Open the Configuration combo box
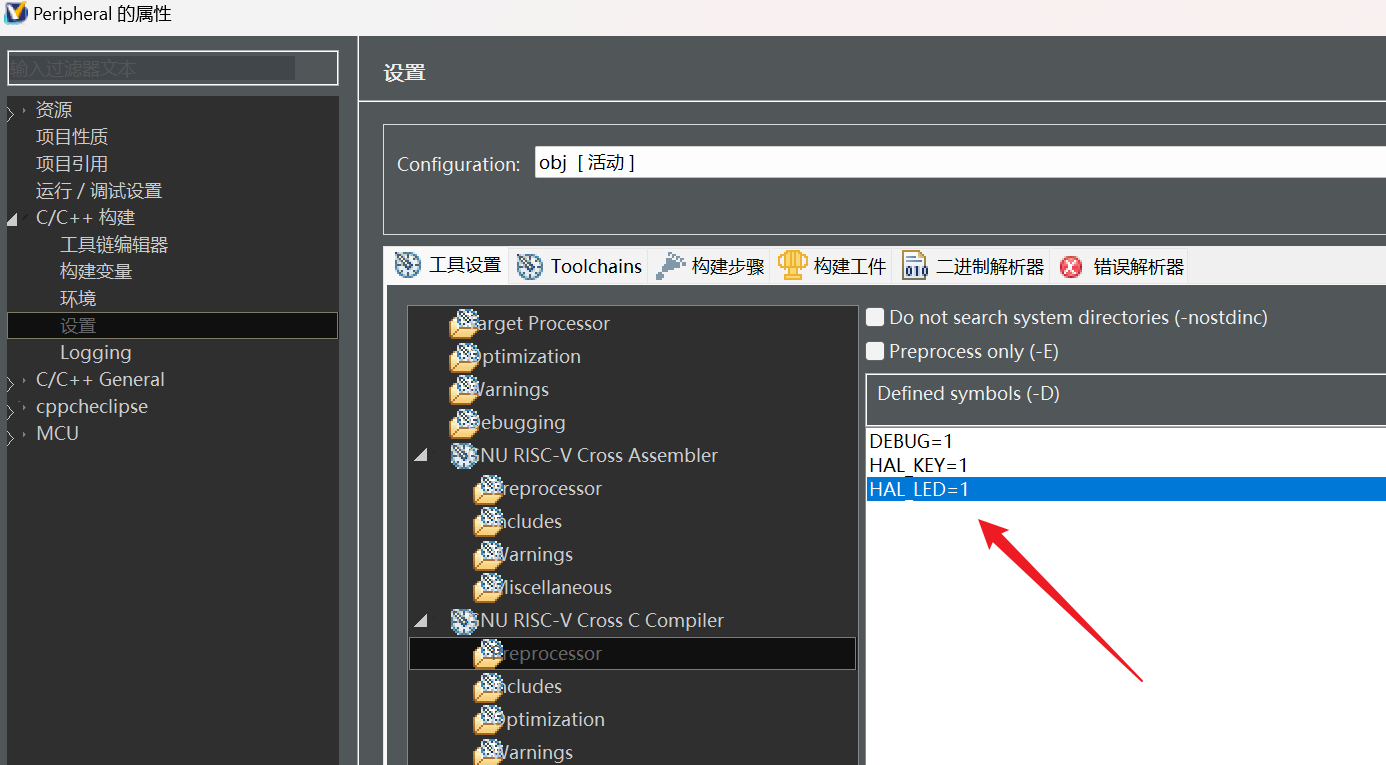The image size is (1386, 765). click(958, 163)
